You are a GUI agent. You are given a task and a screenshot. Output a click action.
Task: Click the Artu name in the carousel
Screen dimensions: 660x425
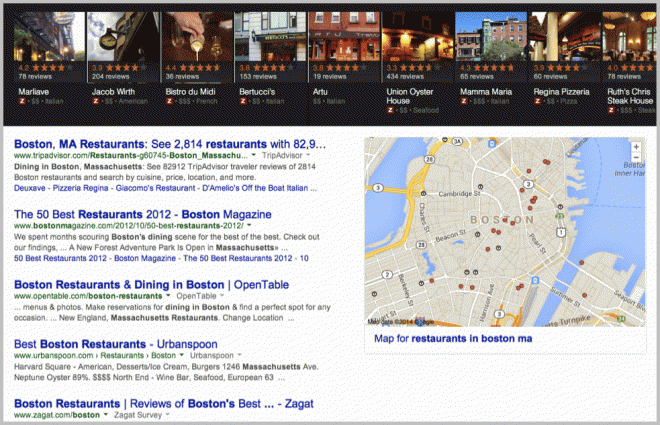(x=320, y=92)
